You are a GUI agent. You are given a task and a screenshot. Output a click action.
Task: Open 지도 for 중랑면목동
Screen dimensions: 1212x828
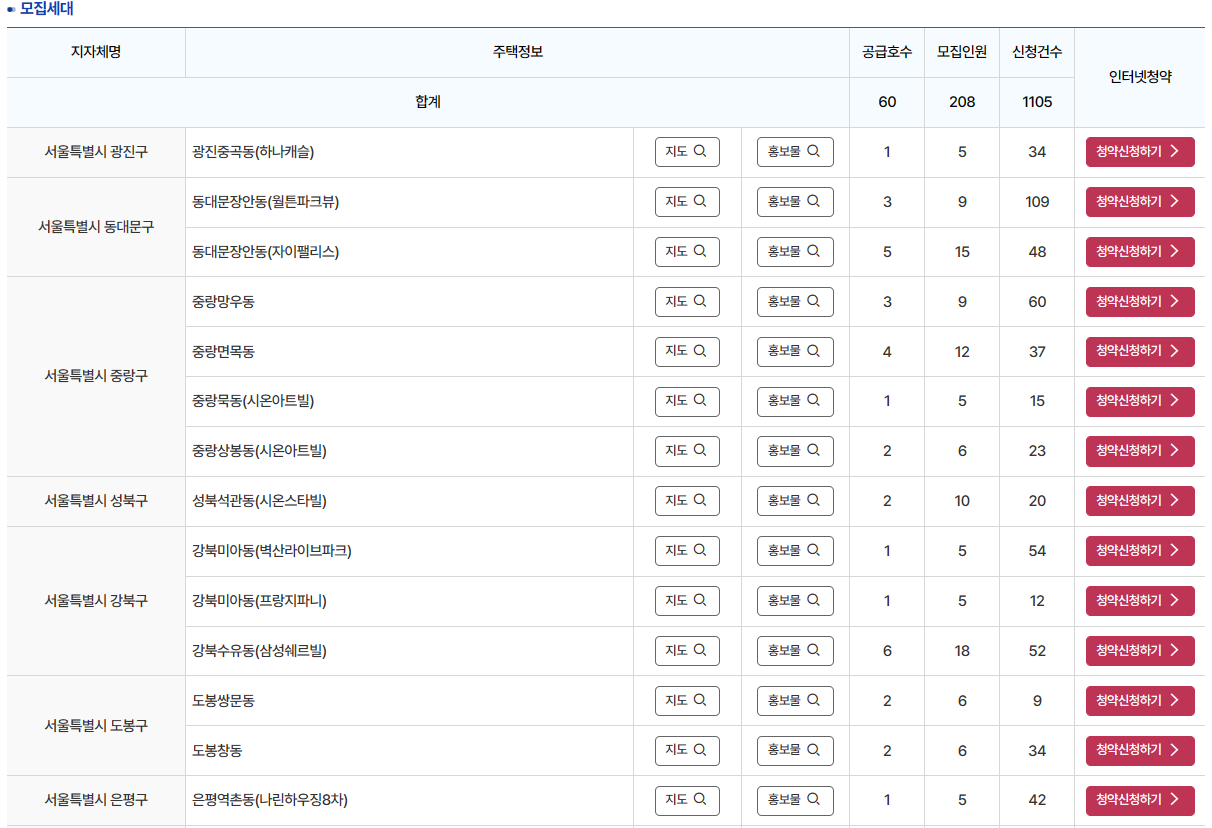pos(687,352)
